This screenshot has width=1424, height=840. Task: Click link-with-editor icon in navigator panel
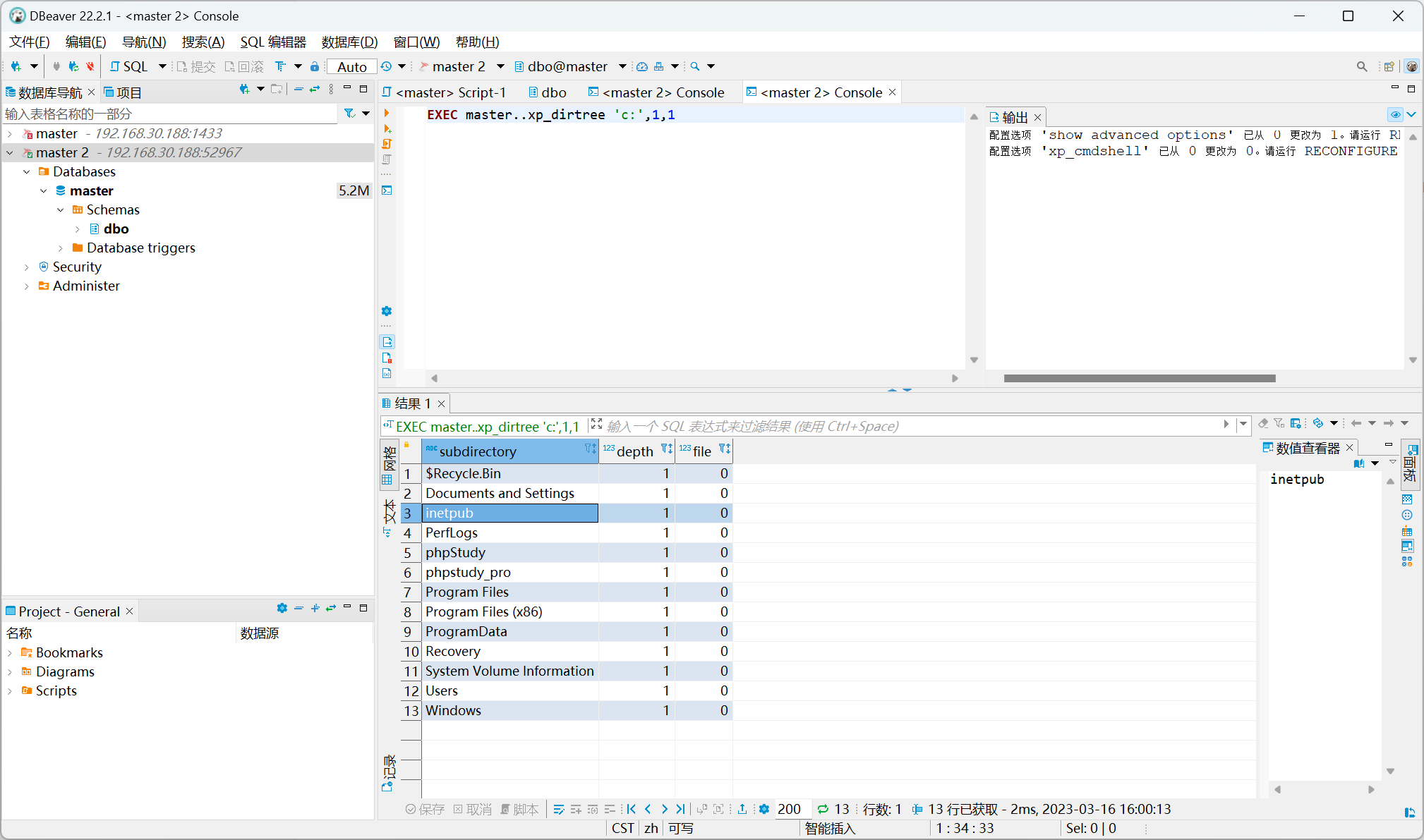(x=315, y=89)
